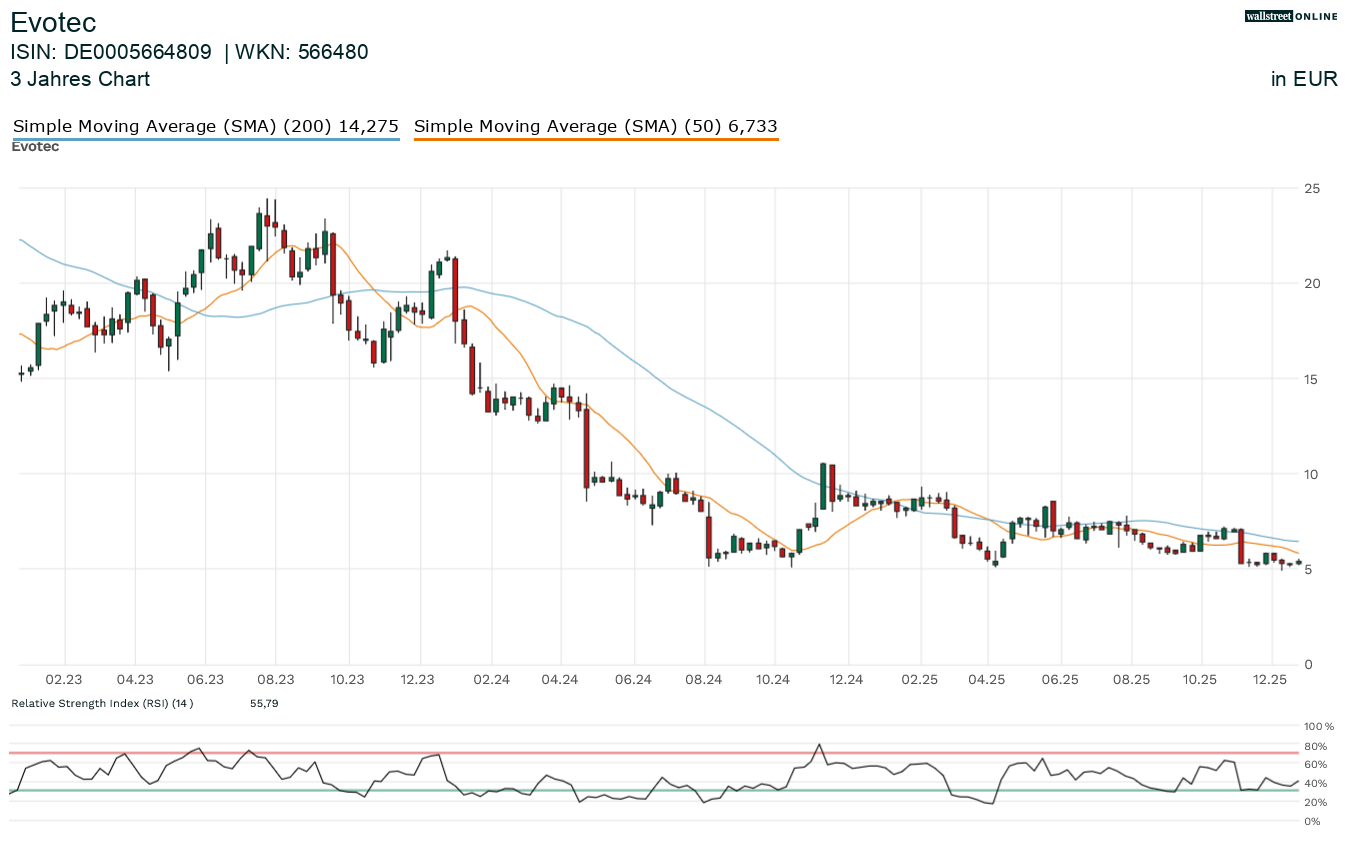
Task: Click the 25 price level on y-axis
Action: 1311,188
